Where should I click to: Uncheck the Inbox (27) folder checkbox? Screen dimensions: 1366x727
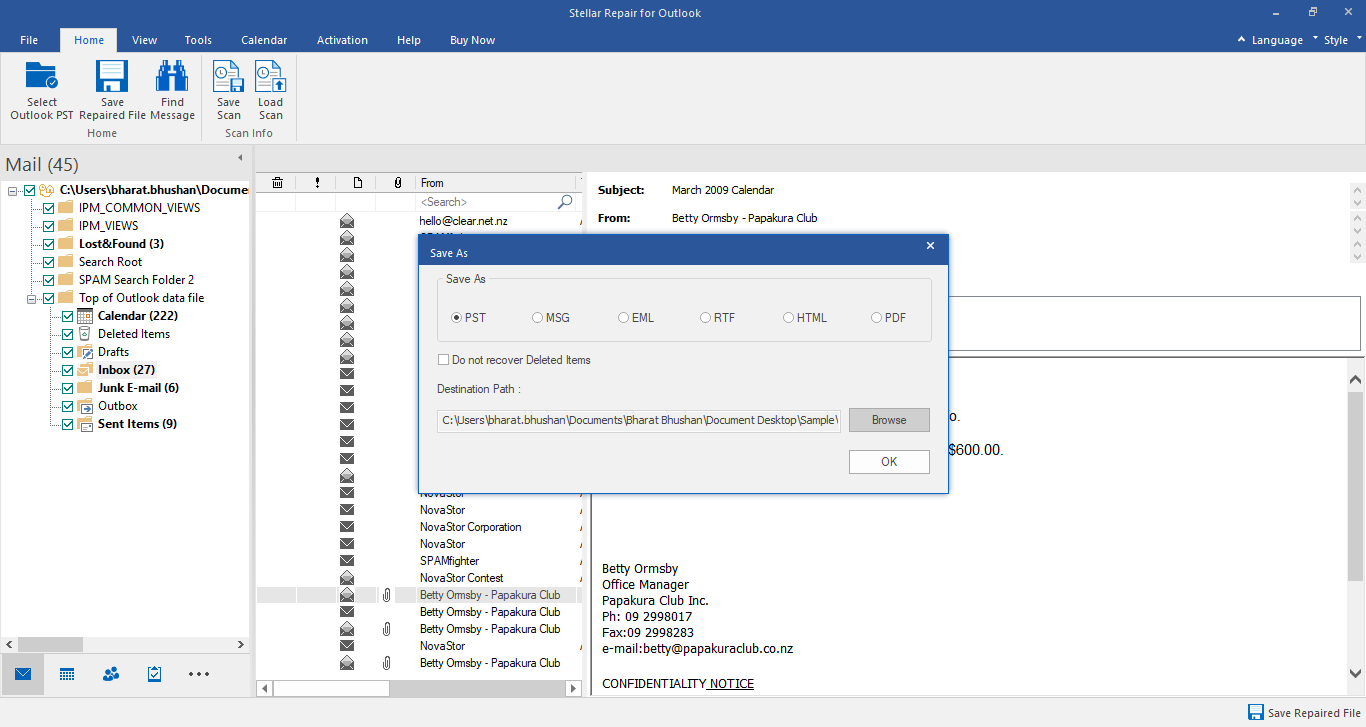coord(68,370)
